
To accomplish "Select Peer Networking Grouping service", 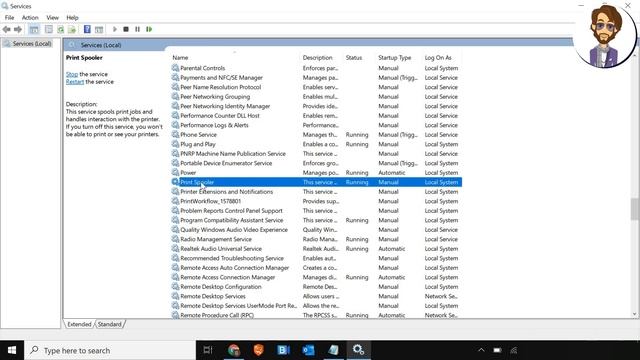I will 316,97.
